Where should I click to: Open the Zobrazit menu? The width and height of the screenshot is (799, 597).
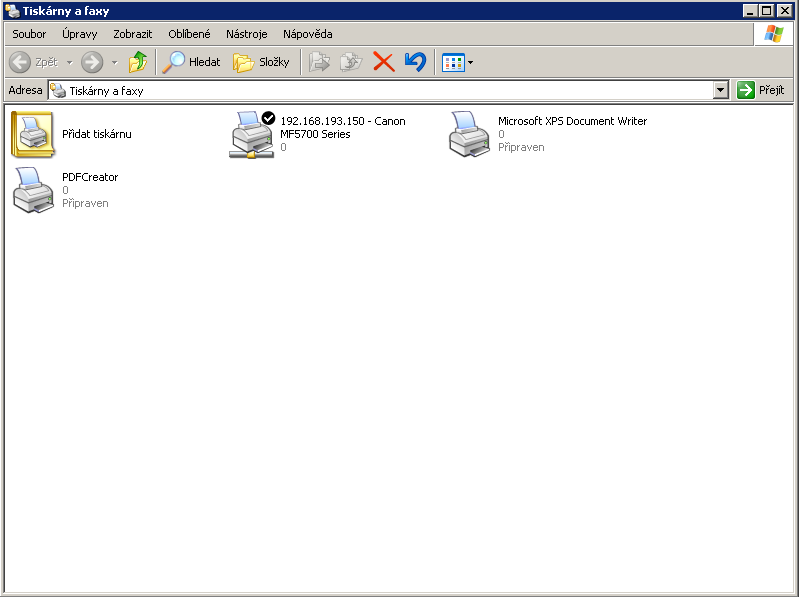pyautogui.click(x=132, y=34)
